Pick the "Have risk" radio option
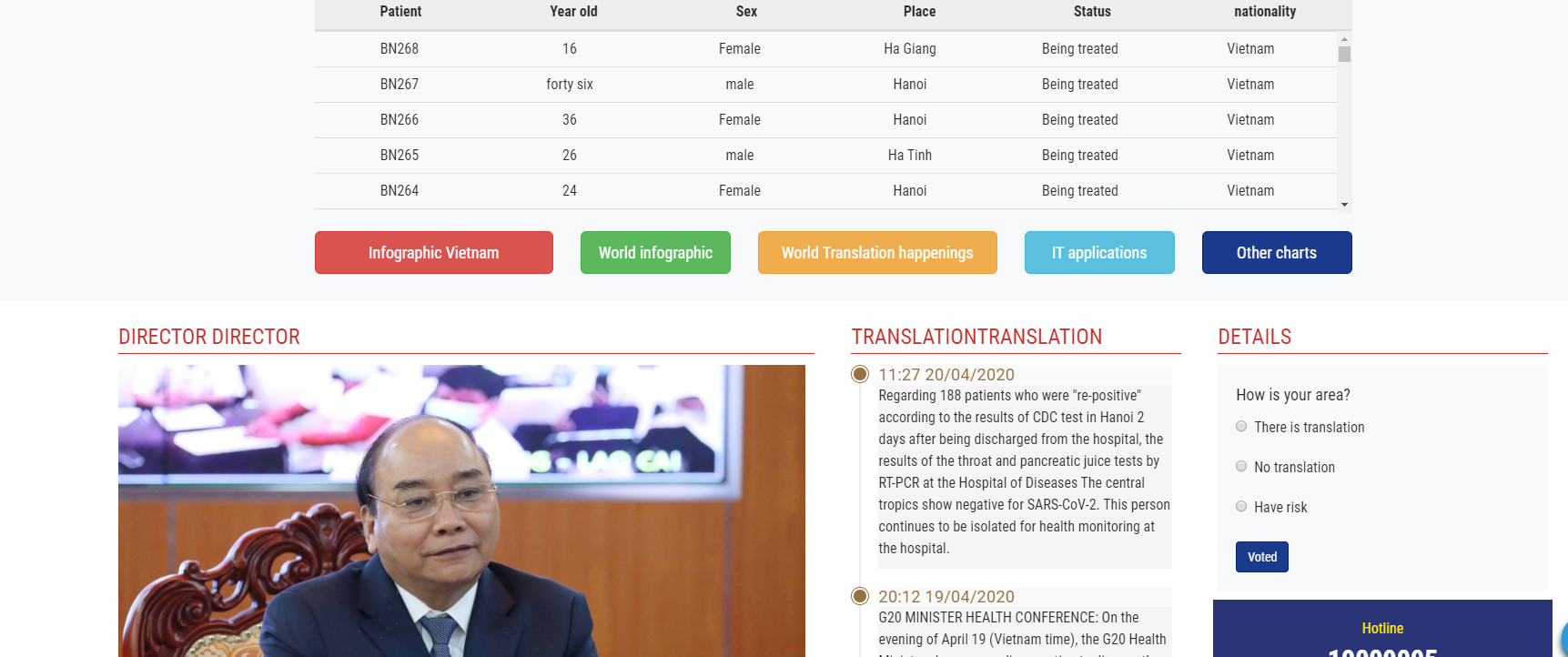The height and width of the screenshot is (657, 1568). tap(1241, 507)
